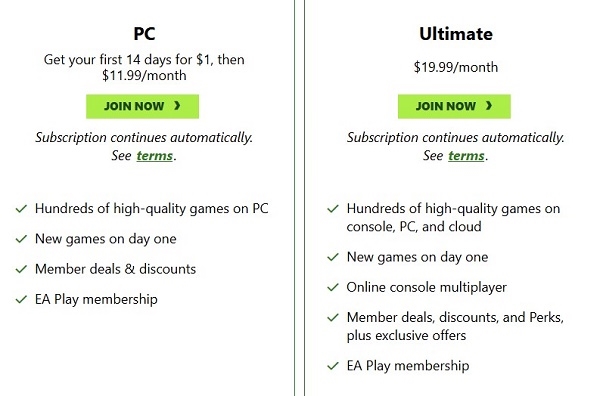Click checkmark beside Ultimate New games on day one

(333, 257)
